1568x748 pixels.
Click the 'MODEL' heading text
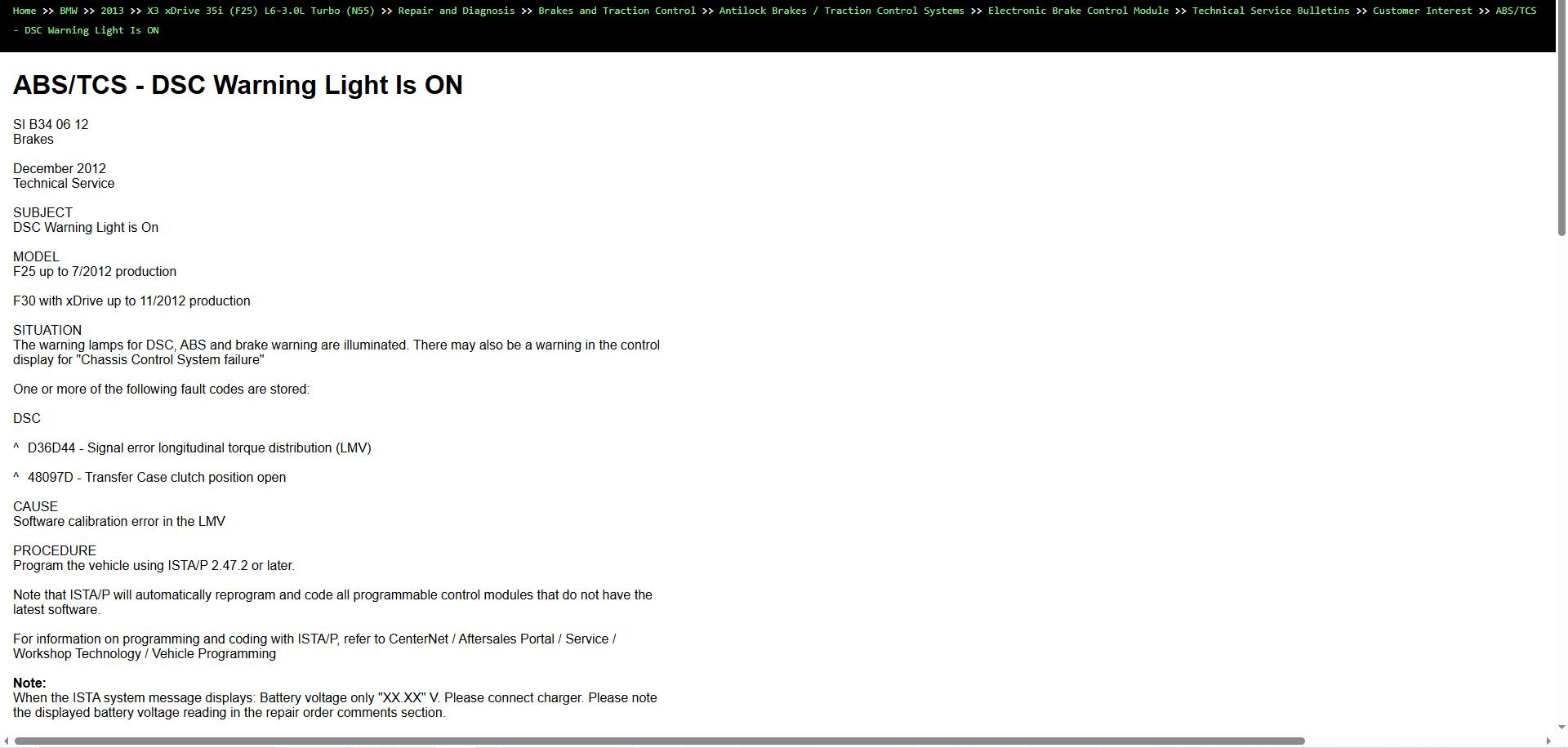tap(36, 256)
